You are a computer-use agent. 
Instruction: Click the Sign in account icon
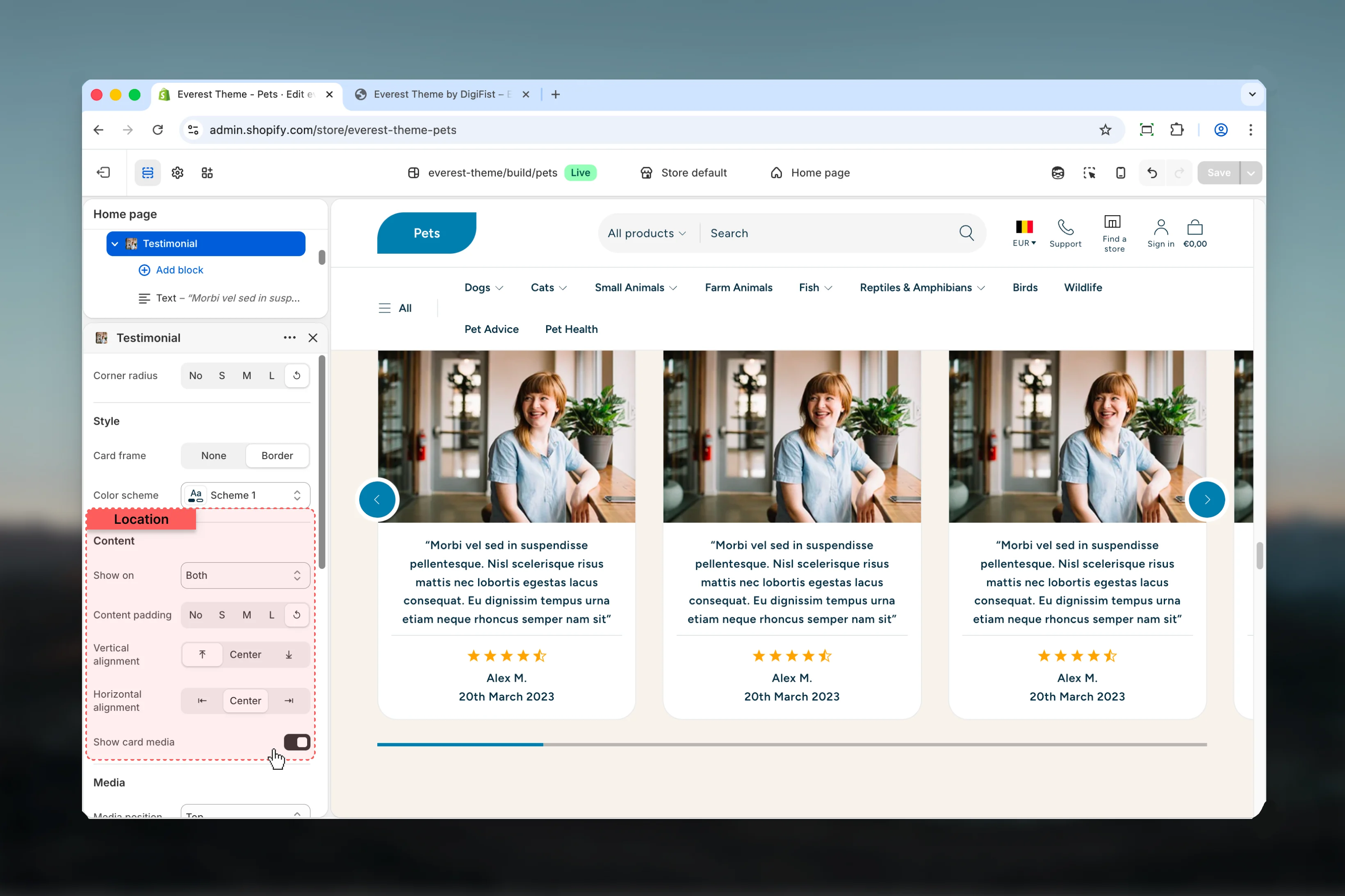click(1160, 227)
